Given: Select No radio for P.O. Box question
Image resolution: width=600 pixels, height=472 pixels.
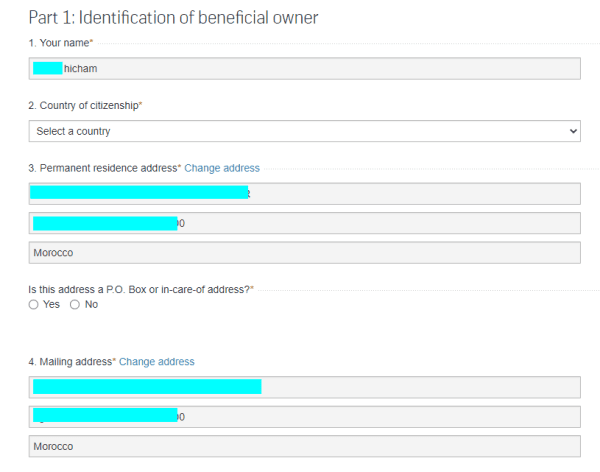Looking at the screenshot, I should 75,305.
